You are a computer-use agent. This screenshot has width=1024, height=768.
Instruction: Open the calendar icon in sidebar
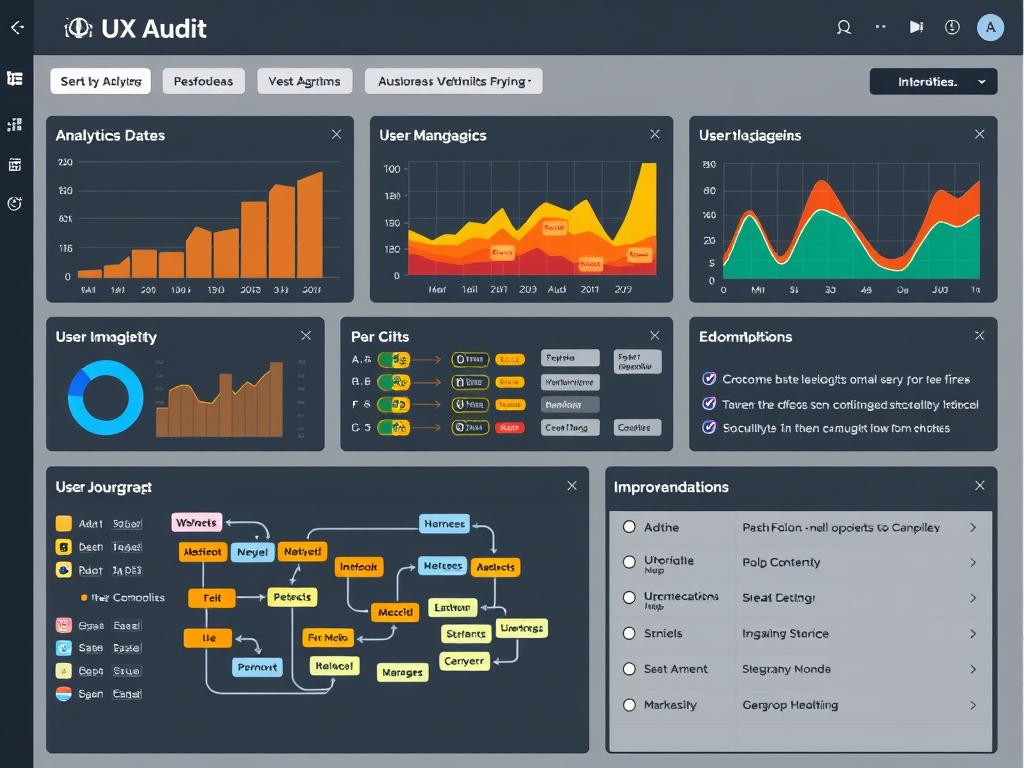[x=15, y=164]
